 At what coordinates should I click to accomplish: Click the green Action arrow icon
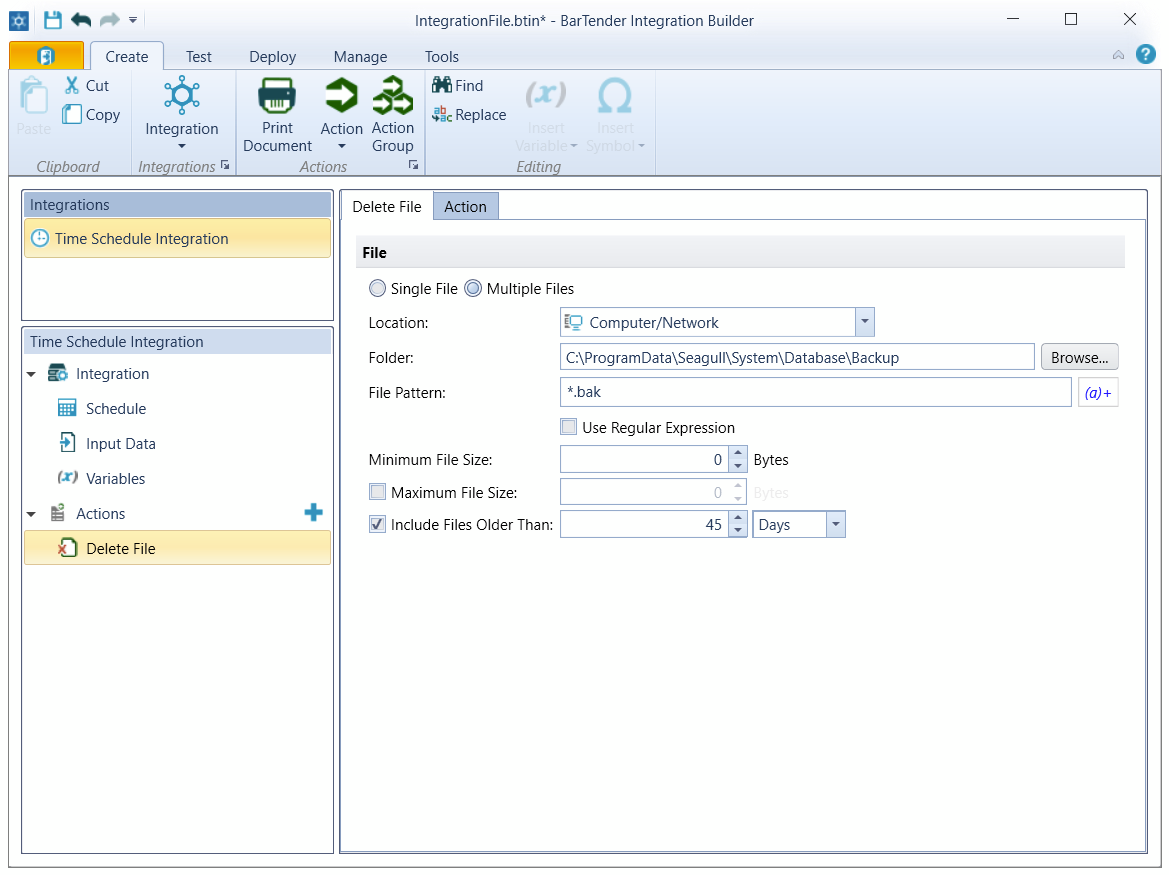pos(341,96)
